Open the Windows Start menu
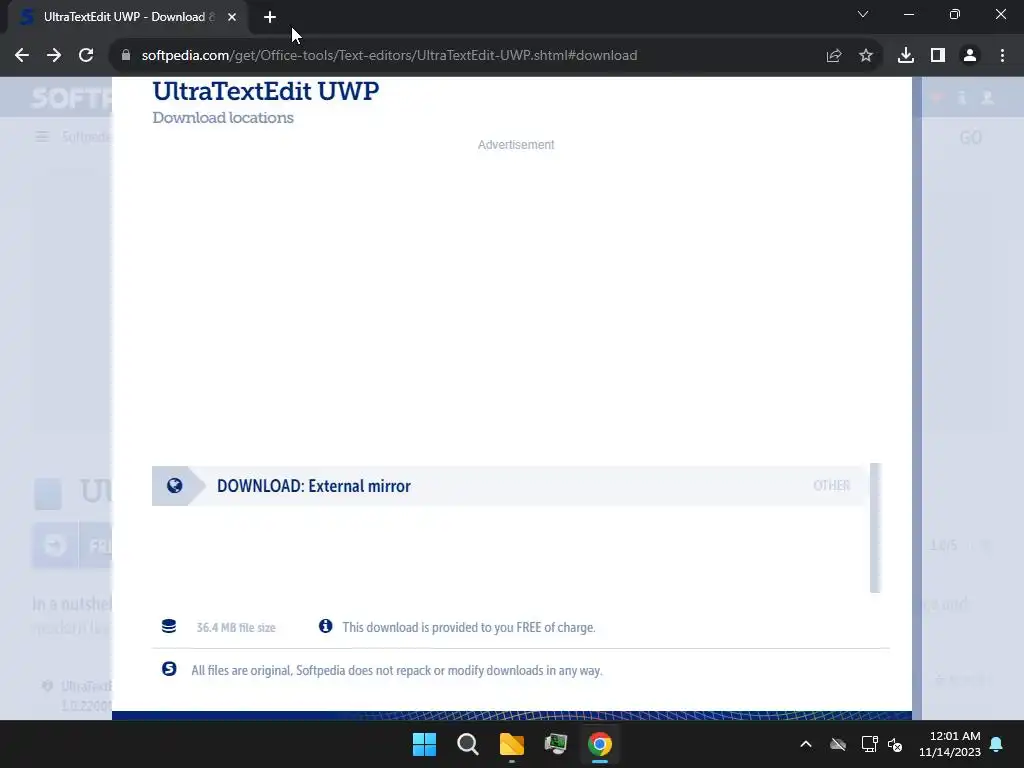 424,744
